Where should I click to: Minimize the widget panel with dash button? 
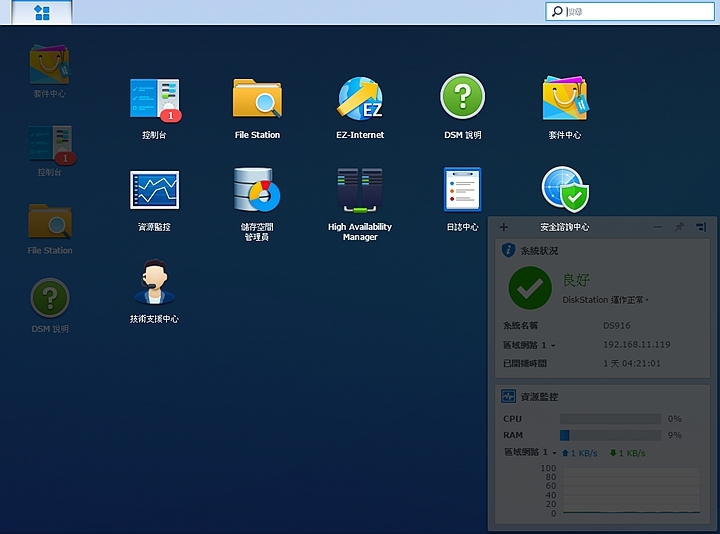[657, 227]
